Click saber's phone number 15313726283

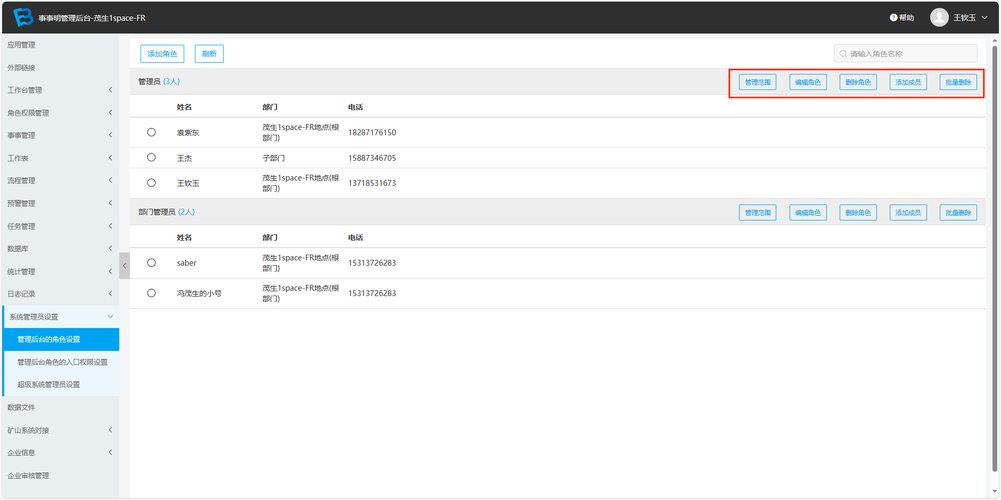tap(372, 262)
